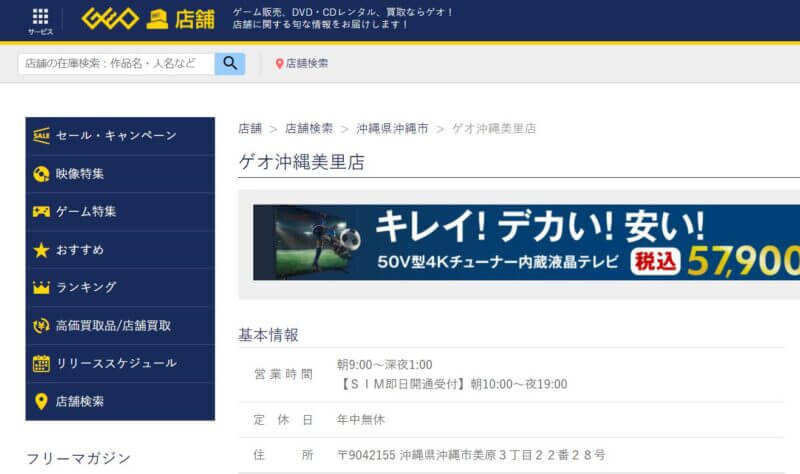Click the 年中無休 holiday value
Image resolution: width=800 pixels, height=474 pixels.
(361, 419)
